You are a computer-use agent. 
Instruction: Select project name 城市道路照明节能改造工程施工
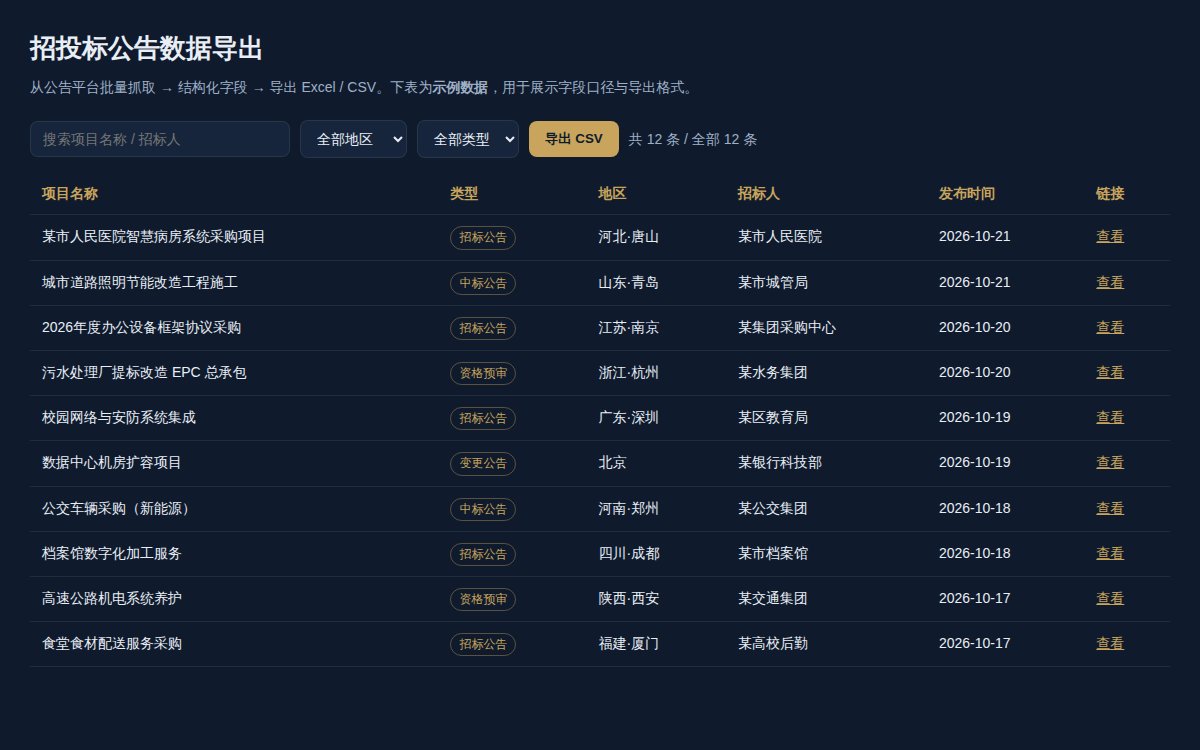pyautogui.click(x=140, y=283)
